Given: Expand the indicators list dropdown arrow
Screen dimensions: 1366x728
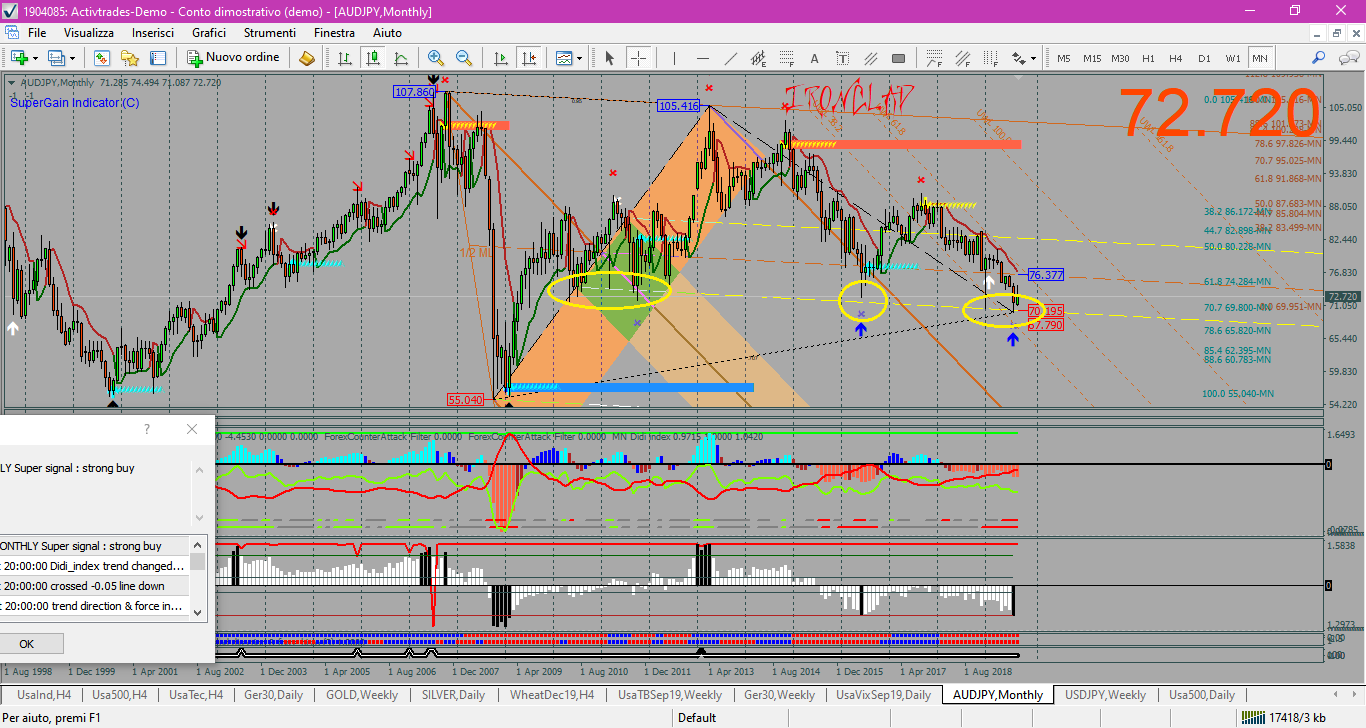Looking at the screenshot, I should (x=580, y=58).
